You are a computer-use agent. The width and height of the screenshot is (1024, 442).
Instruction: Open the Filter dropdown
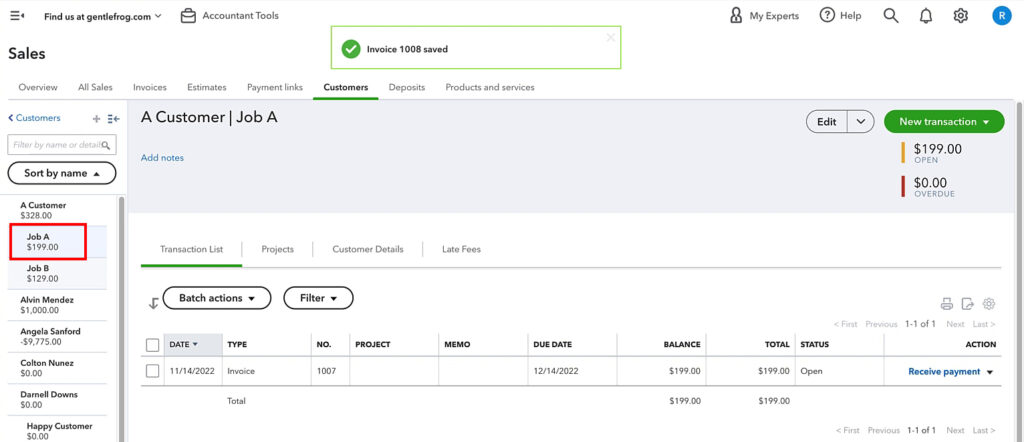click(x=318, y=298)
